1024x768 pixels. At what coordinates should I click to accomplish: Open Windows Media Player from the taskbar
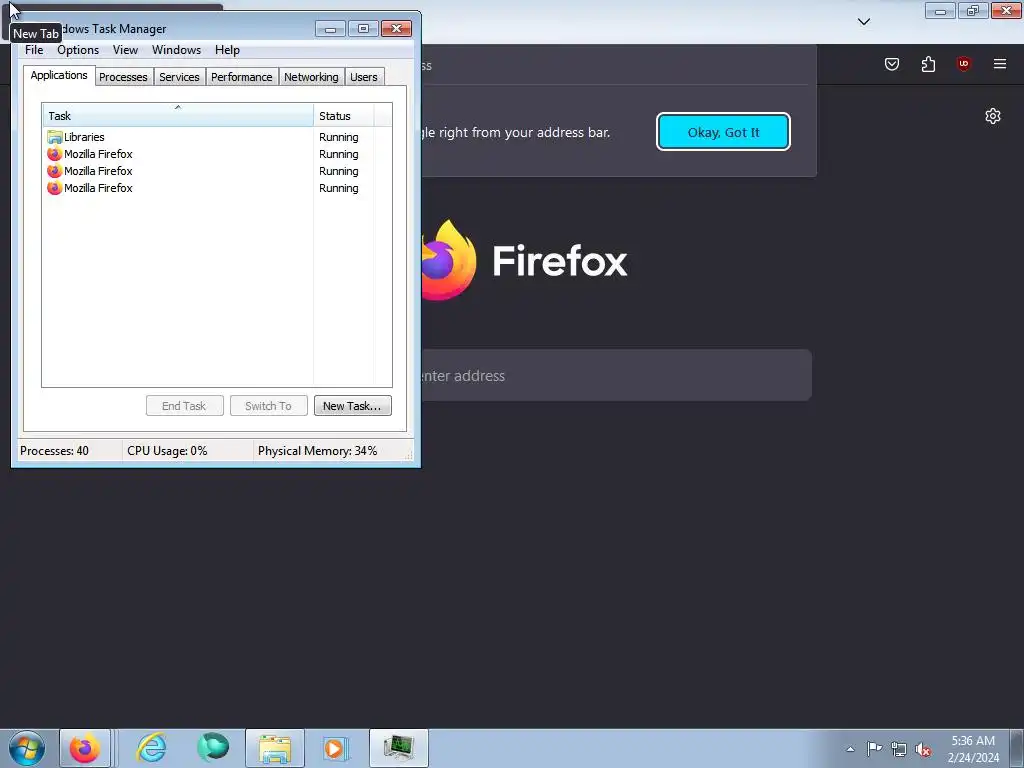pos(336,748)
